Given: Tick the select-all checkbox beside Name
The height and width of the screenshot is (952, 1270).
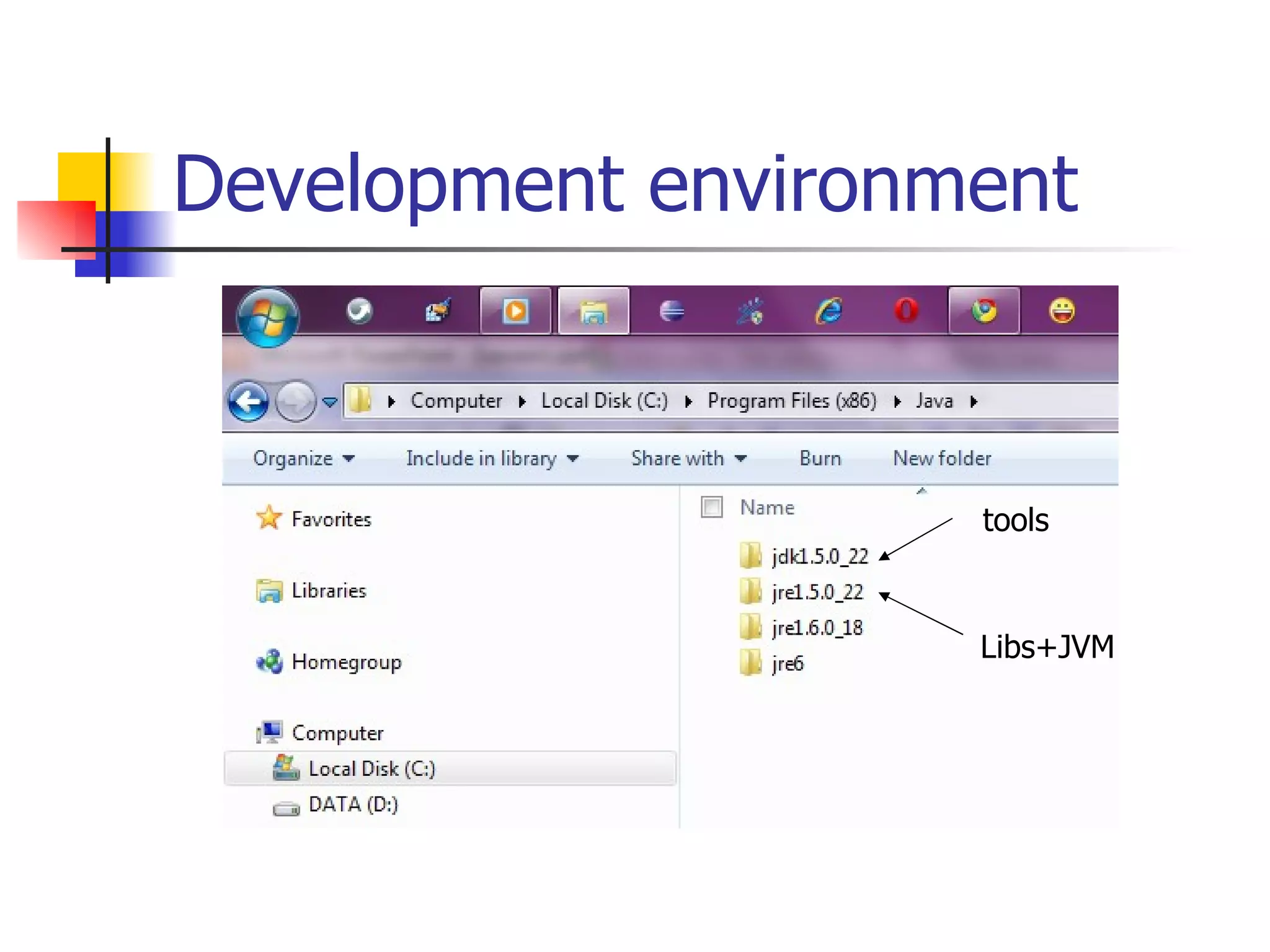Looking at the screenshot, I should click(711, 507).
